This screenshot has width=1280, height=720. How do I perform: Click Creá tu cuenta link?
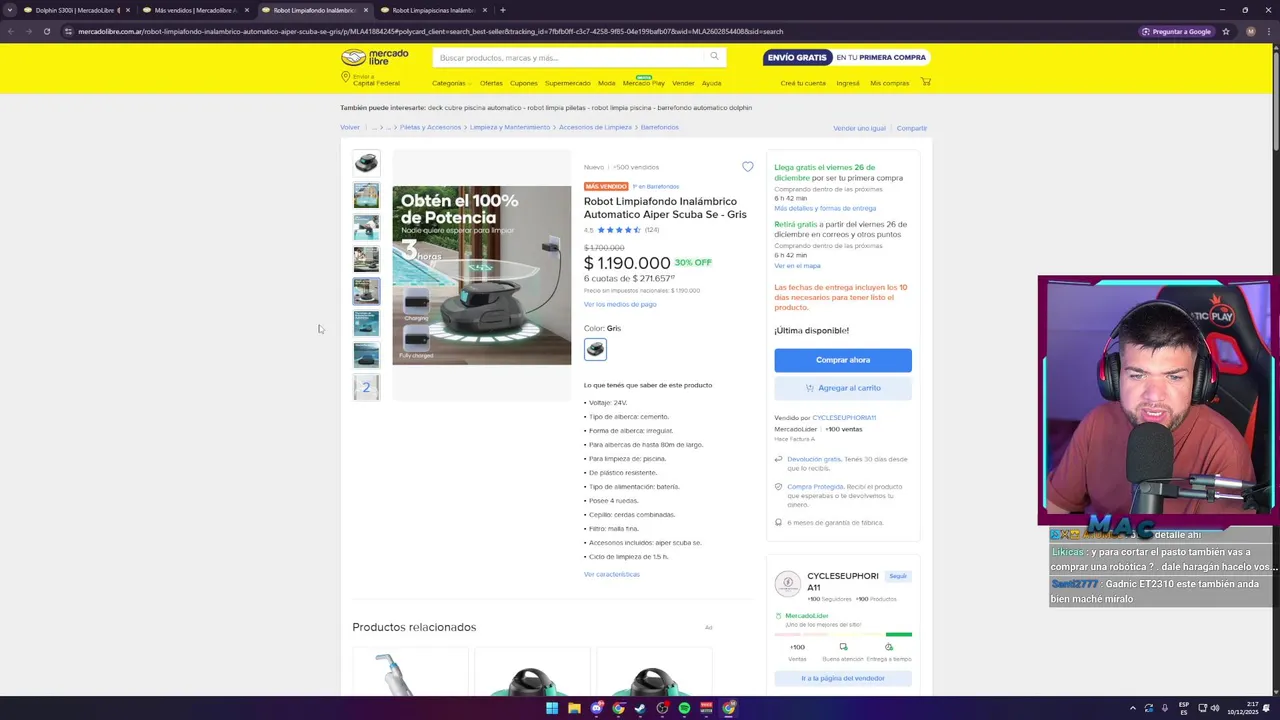tap(803, 83)
